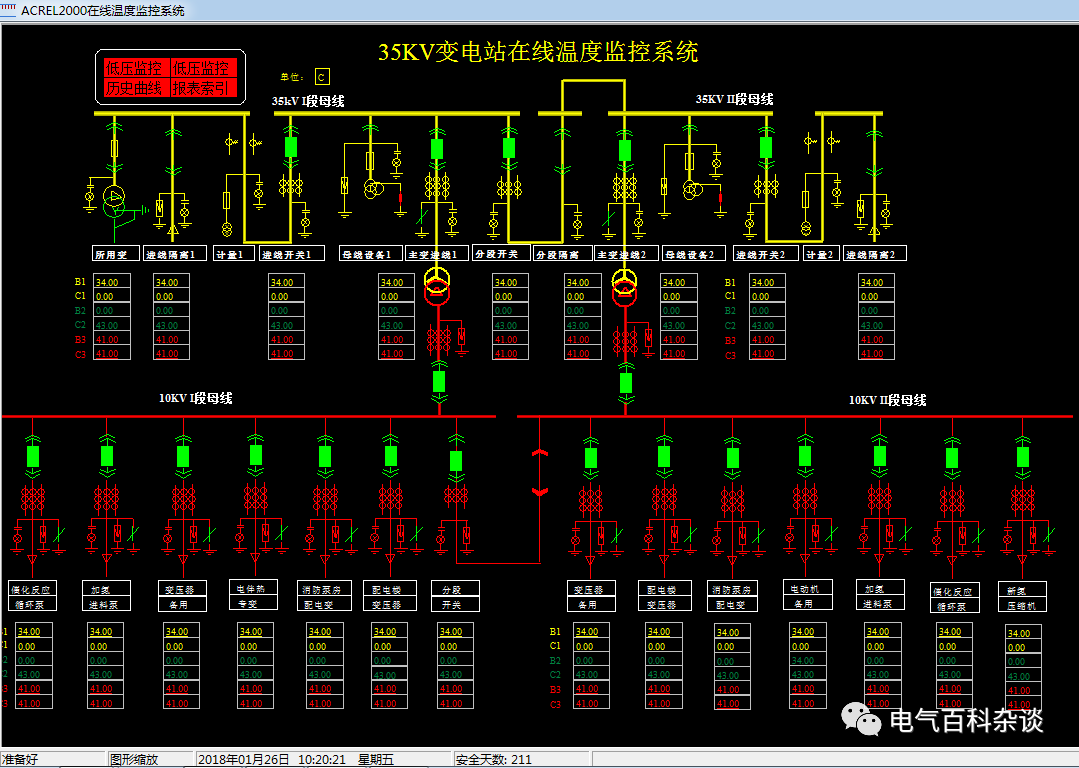1079x768 pixels.
Task: Click the 35KV变电站在线温度监控系统 title heading
Action: point(538,52)
